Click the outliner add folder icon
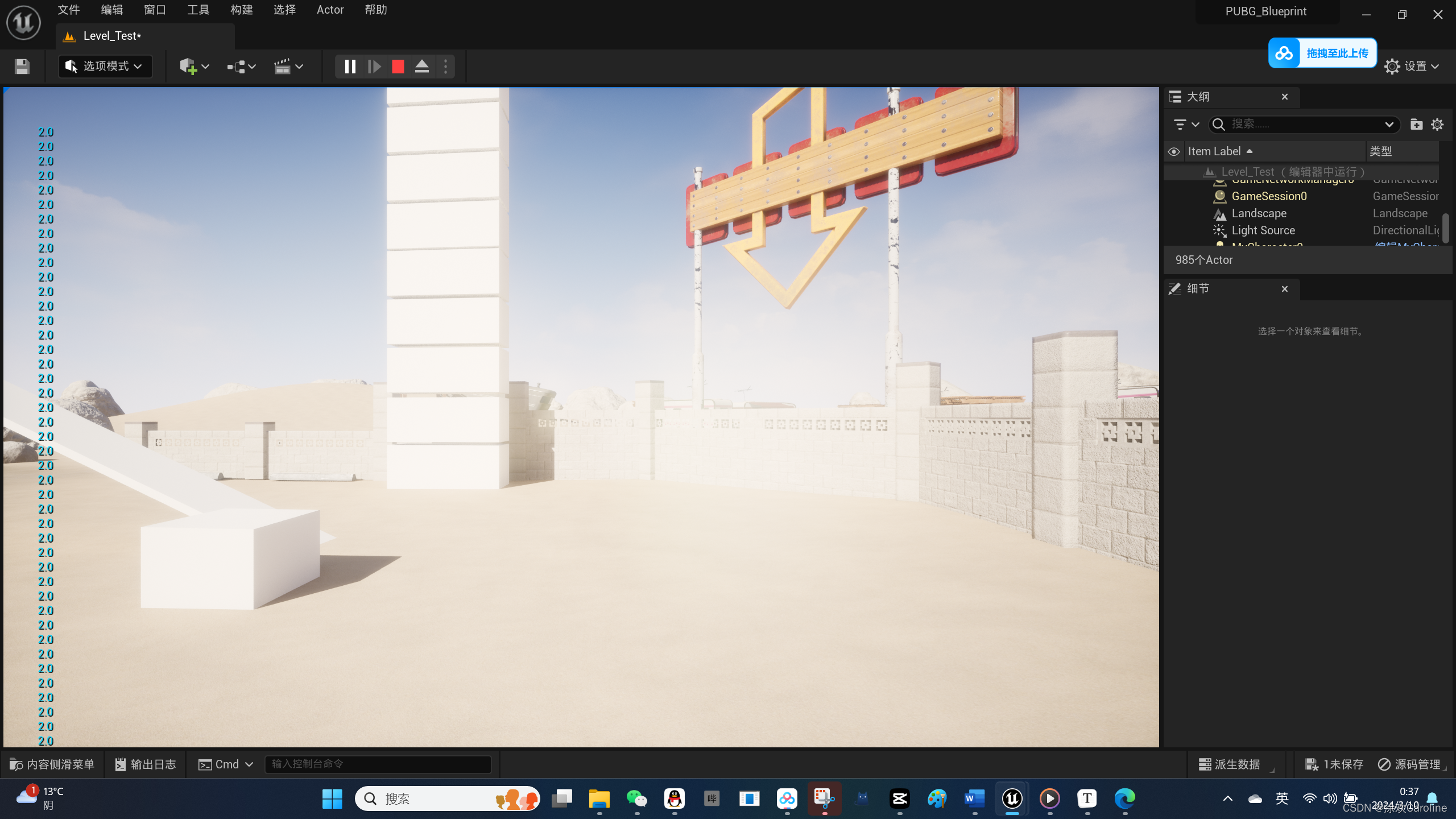This screenshot has width=1456, height=819. tap(1416, 125)
